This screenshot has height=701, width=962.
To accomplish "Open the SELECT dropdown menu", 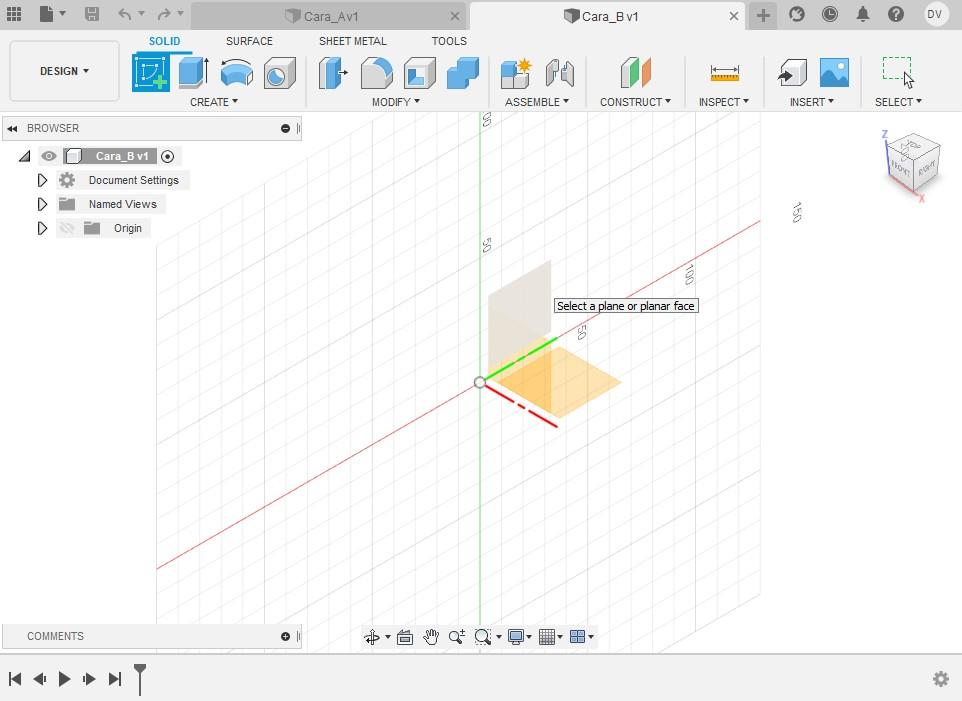I will point(898,102).
